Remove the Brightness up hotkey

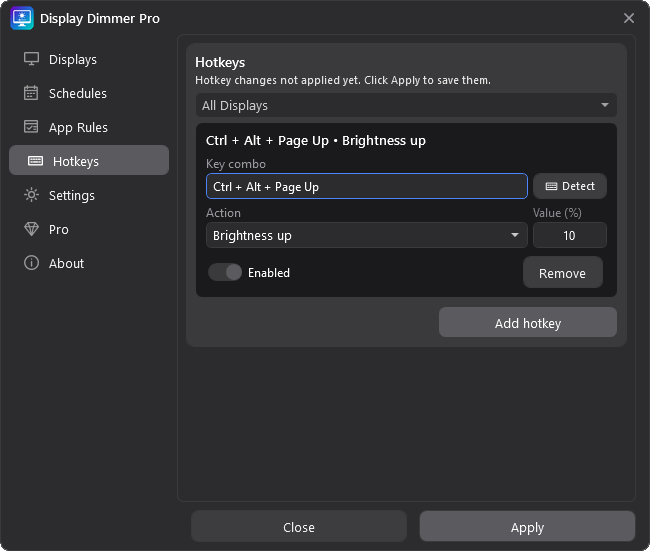pos(563,273)
